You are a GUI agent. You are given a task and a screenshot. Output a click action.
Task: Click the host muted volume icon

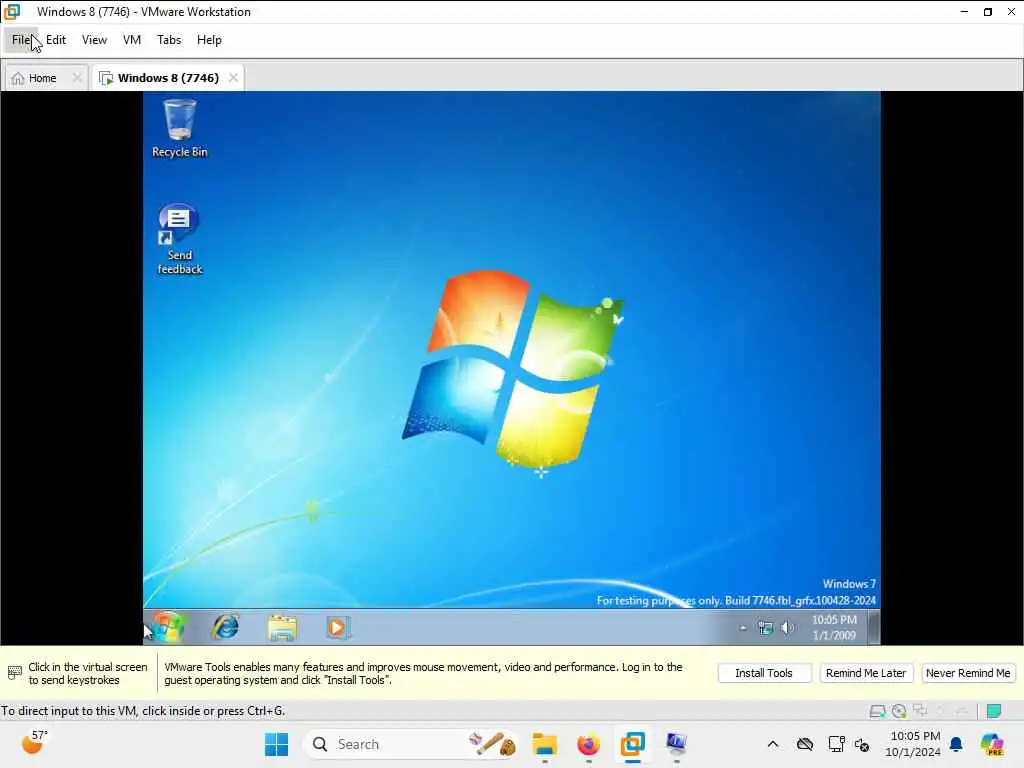pyautogui.click(x=862, y=745)
